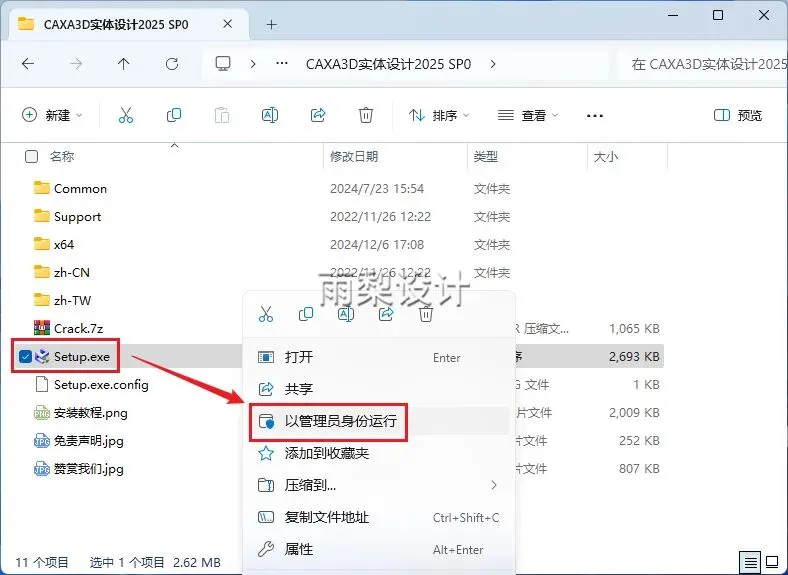Screen dimensions: 788x575
Task: Click the 252 KB size cell
Action: tap(639, 441)
